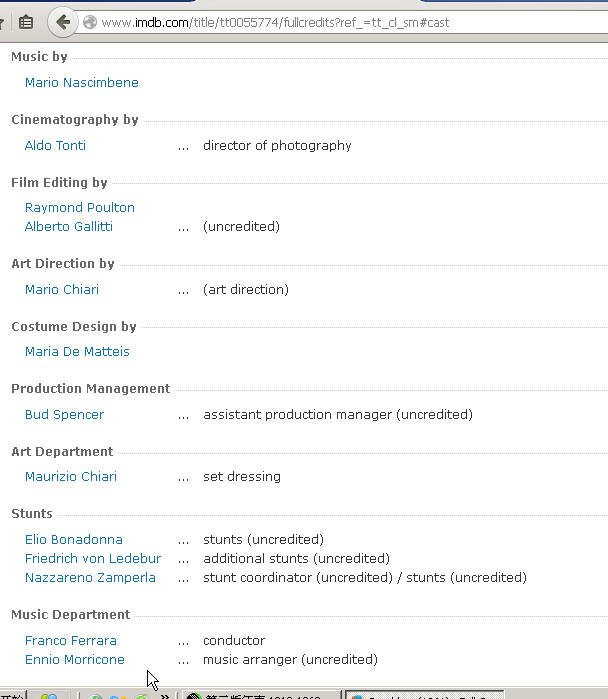
Task: Click the Maurizio Chiari set dressing link
Action: (71, 477)
